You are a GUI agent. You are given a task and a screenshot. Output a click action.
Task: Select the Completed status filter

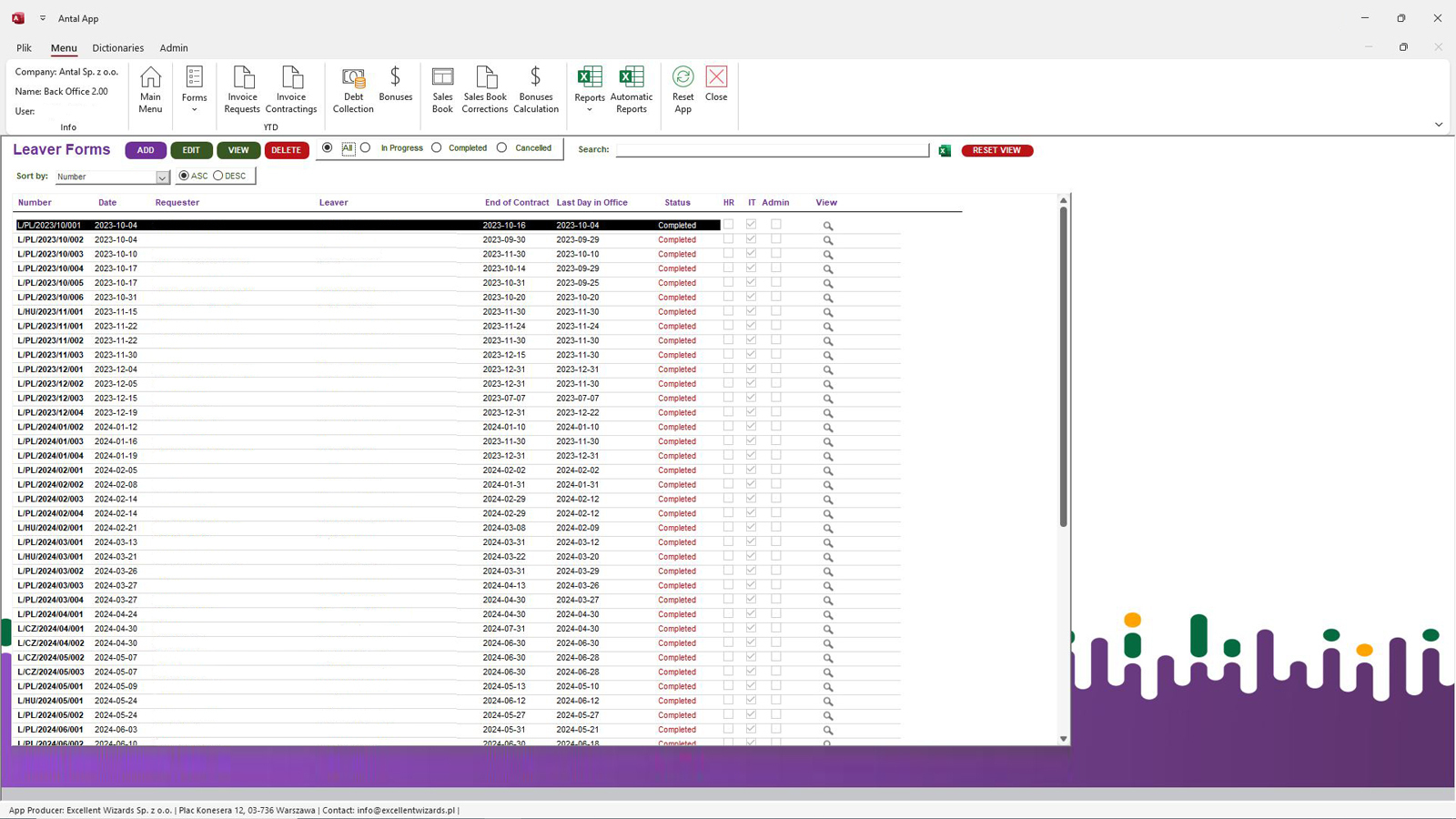click(437, 147)
